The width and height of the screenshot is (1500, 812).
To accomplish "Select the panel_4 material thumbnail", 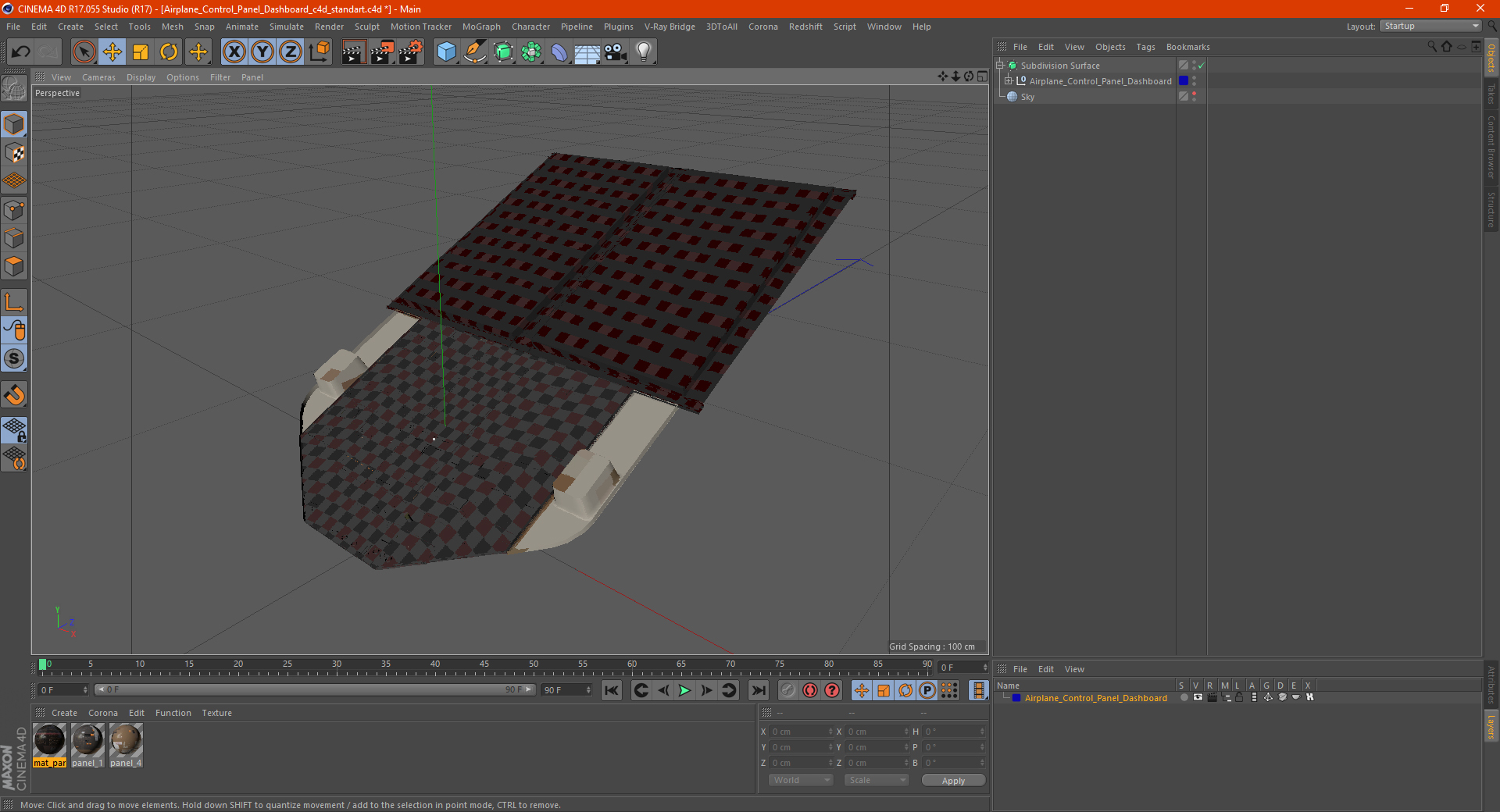I will (126, 745).
